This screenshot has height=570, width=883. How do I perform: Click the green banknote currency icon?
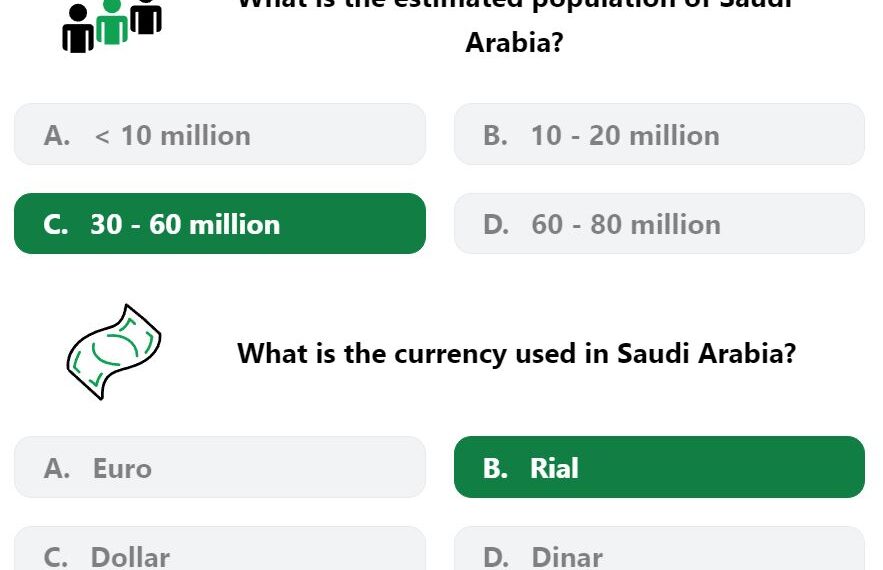(x=114, y=352)
